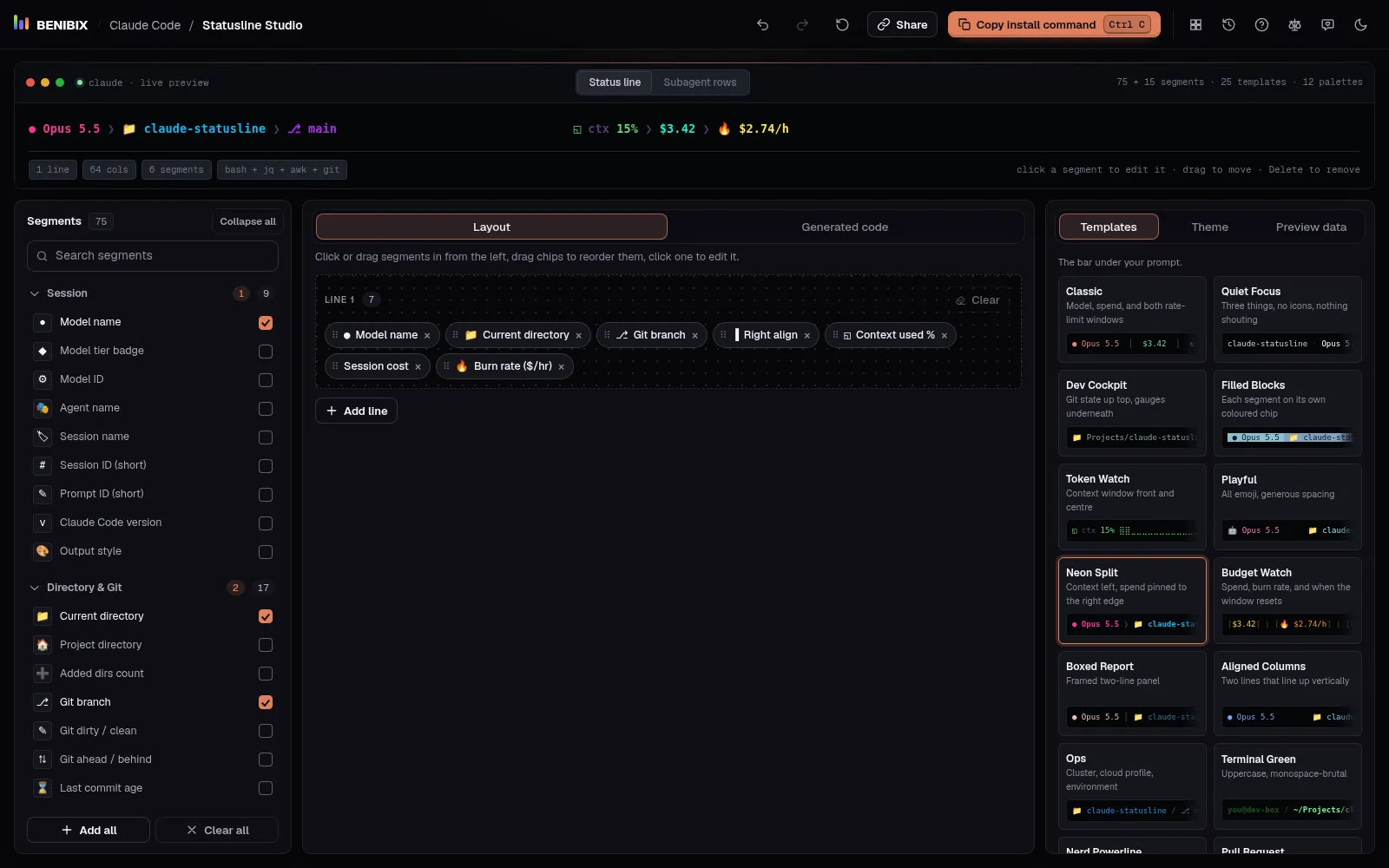
Task: Click the $2.74/h preview segment
Action: (x=754, y=128)
